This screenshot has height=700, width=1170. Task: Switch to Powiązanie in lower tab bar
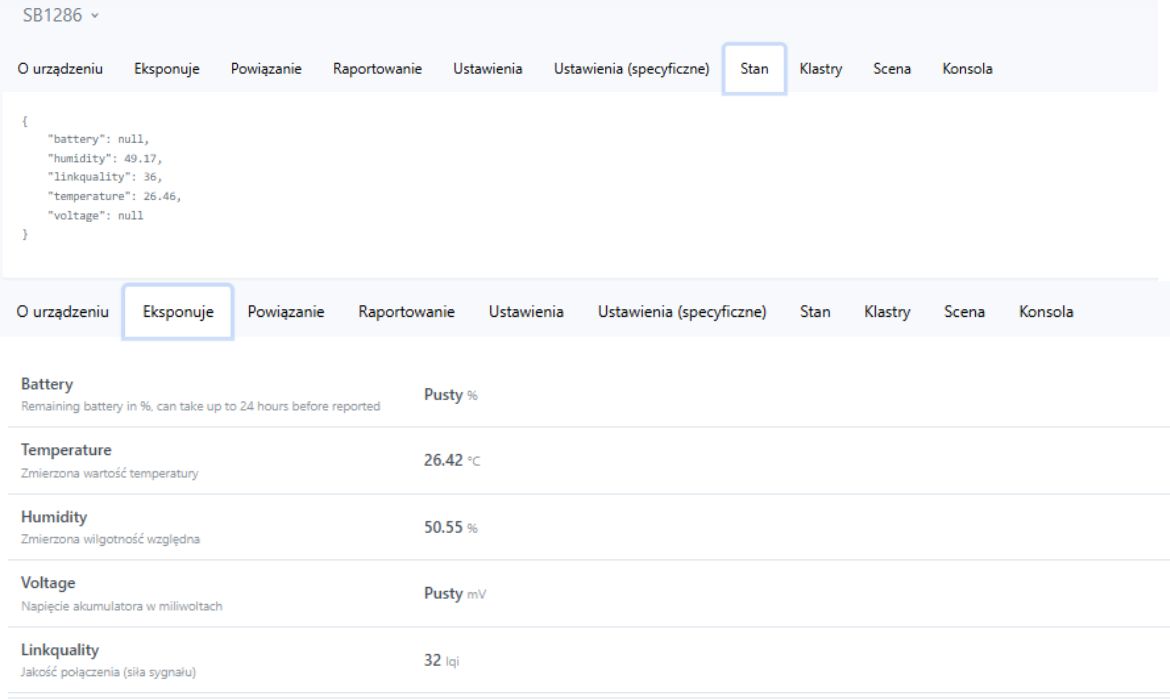coord(285,312)
